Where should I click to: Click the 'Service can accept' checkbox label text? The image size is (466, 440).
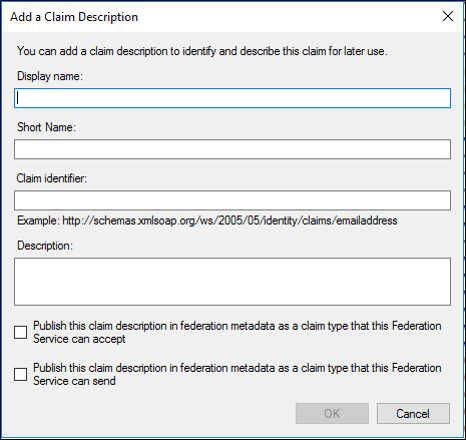(x=79, y=339)
